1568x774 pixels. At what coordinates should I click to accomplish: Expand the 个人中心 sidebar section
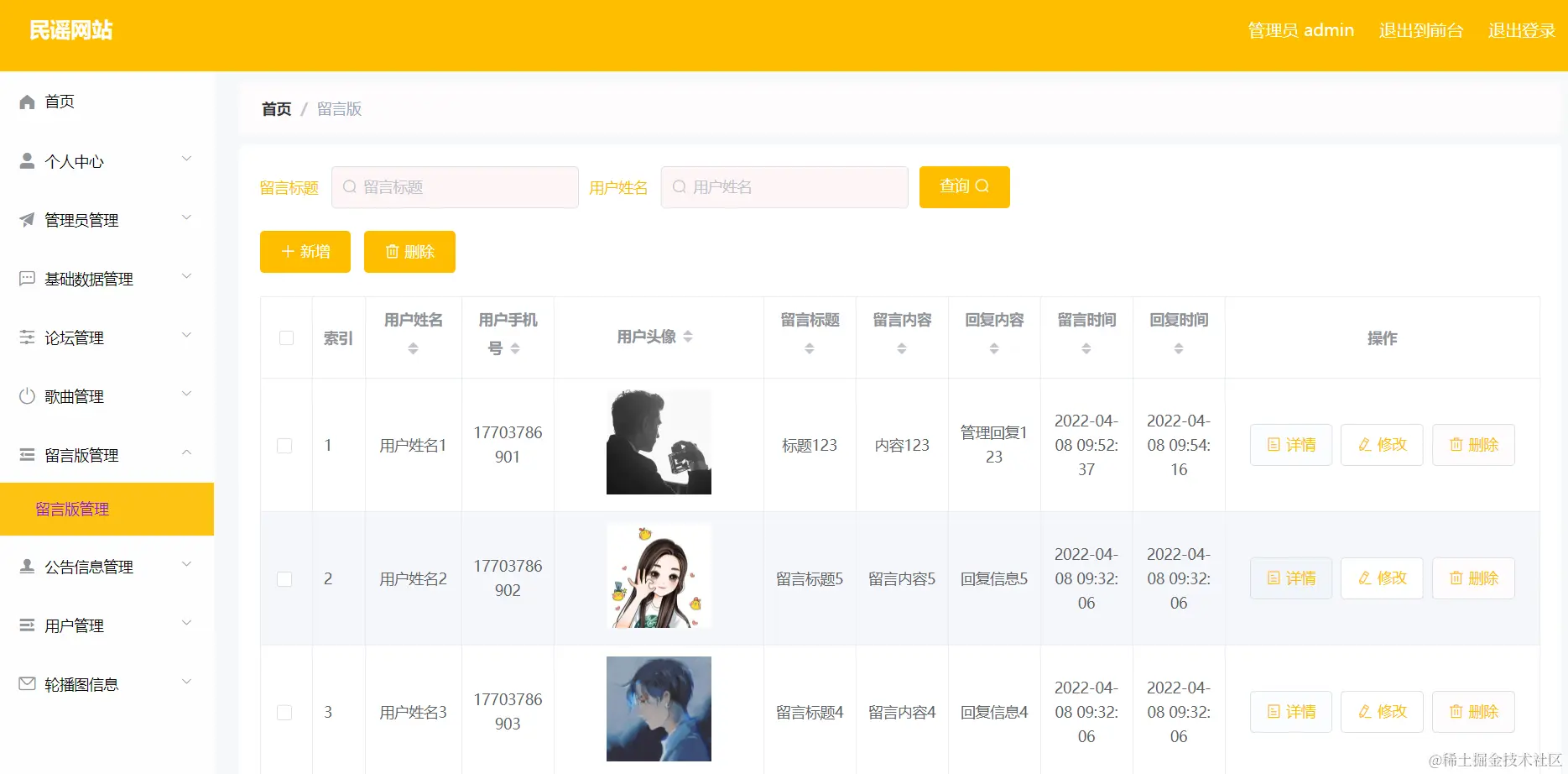185,159
